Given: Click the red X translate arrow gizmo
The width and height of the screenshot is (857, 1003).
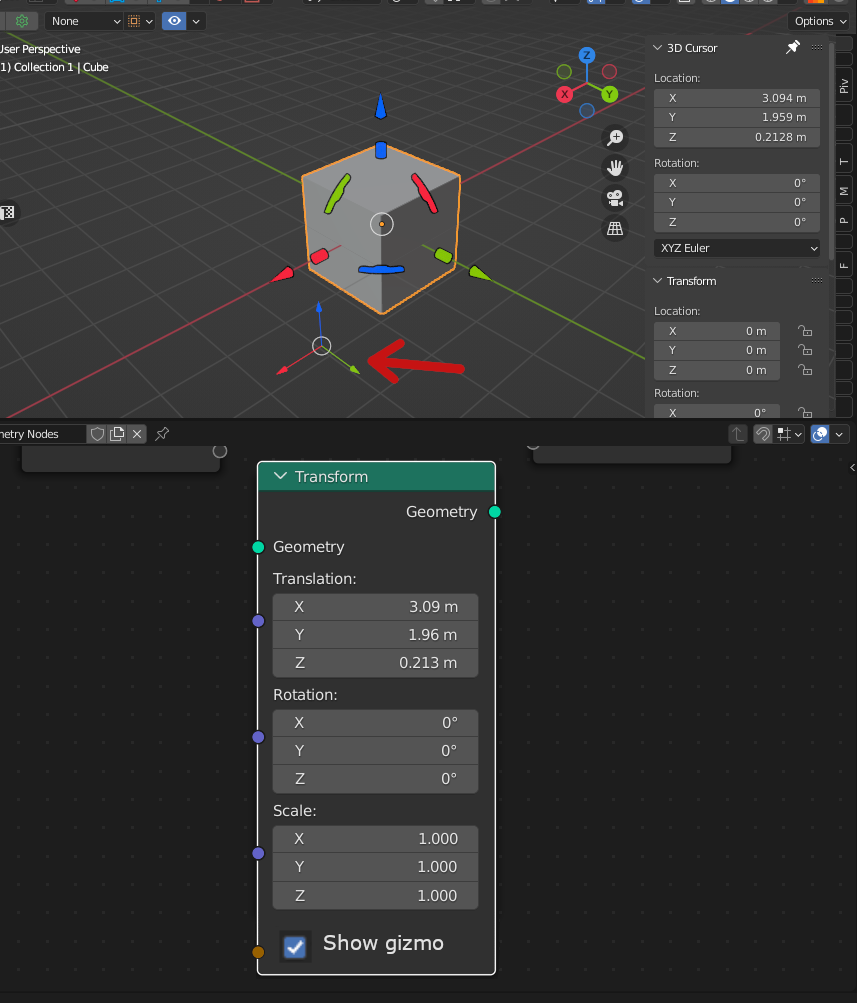Looking at the screenshot, I should 283,275.
